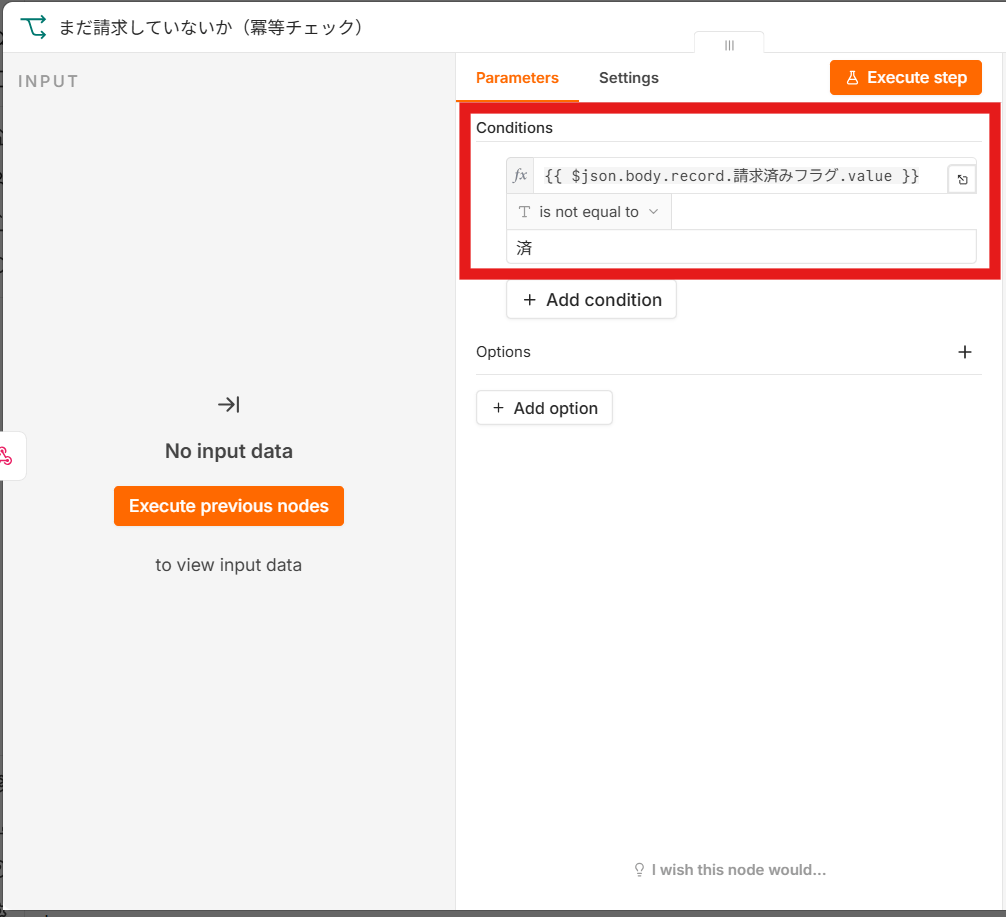
Task: Click the 'I wish this node would...' link
Action: (x=738, y=870)
